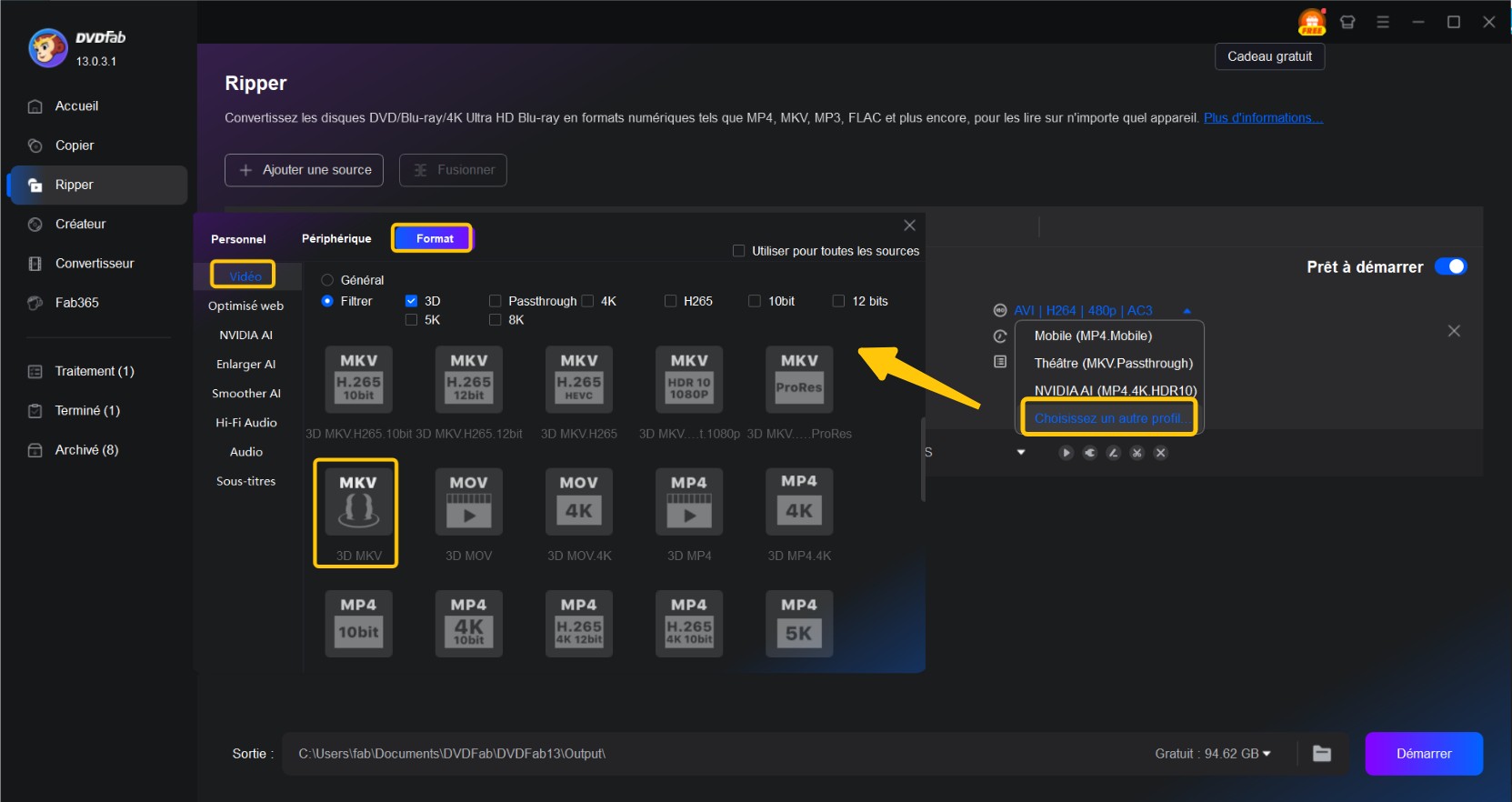This screenshot has width=1512, height=802.
Task: Toggle the Prêt à démarrer switch
Action: [1450, 266]
